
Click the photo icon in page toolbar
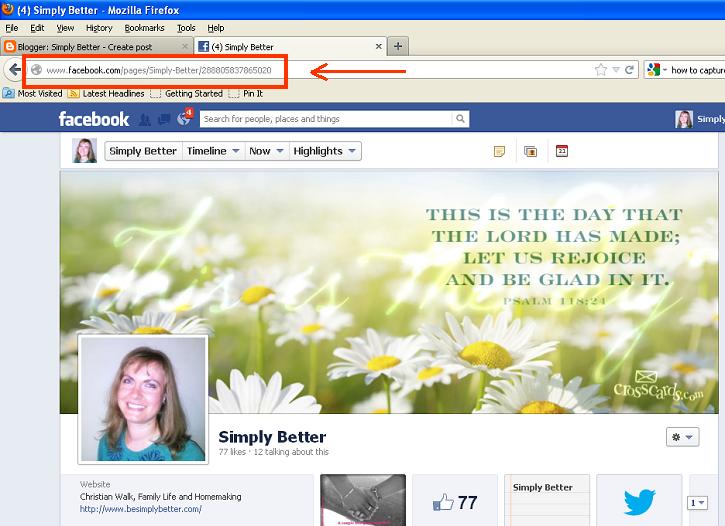pos(530,151)
